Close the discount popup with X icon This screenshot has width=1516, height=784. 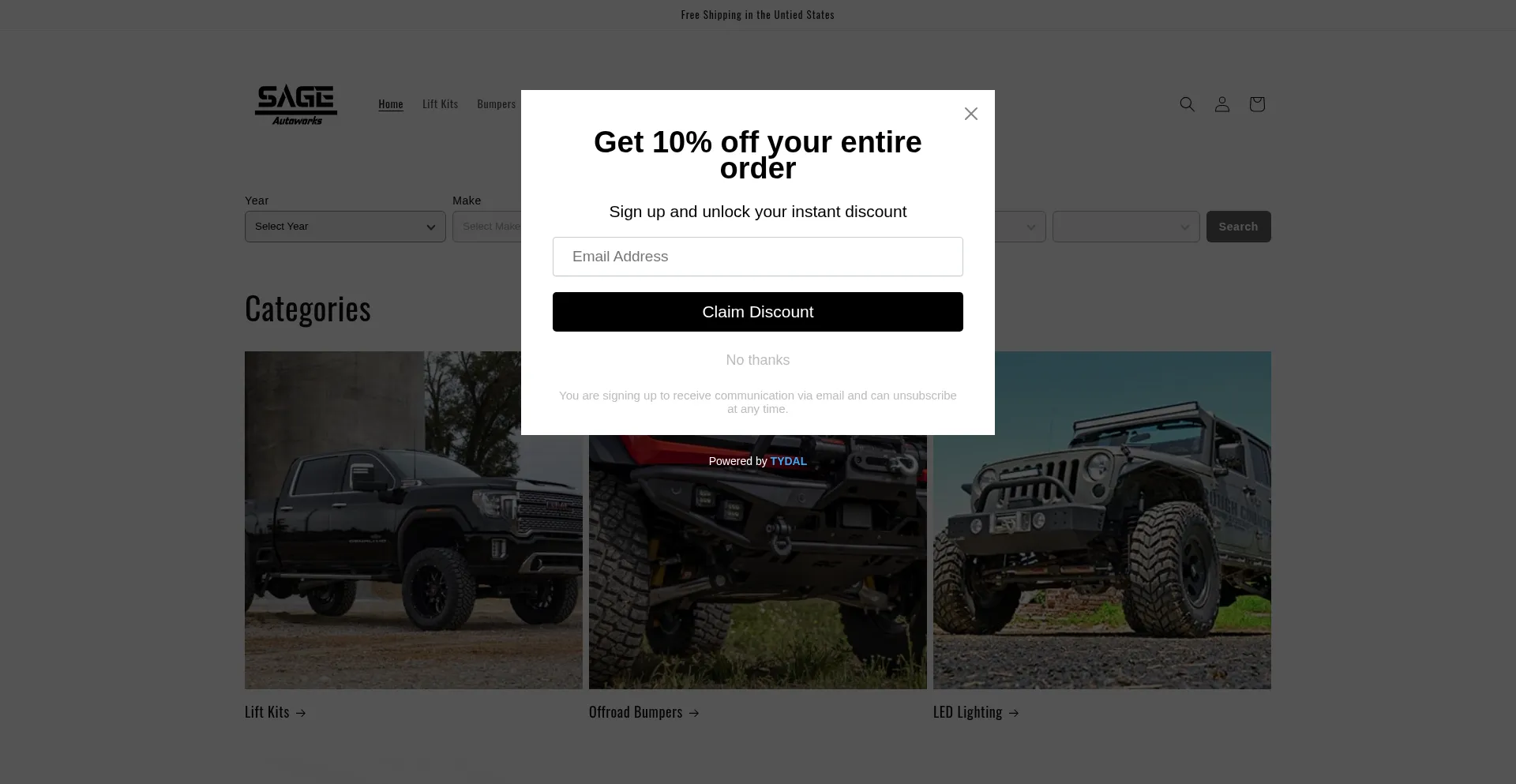point(971,114)
